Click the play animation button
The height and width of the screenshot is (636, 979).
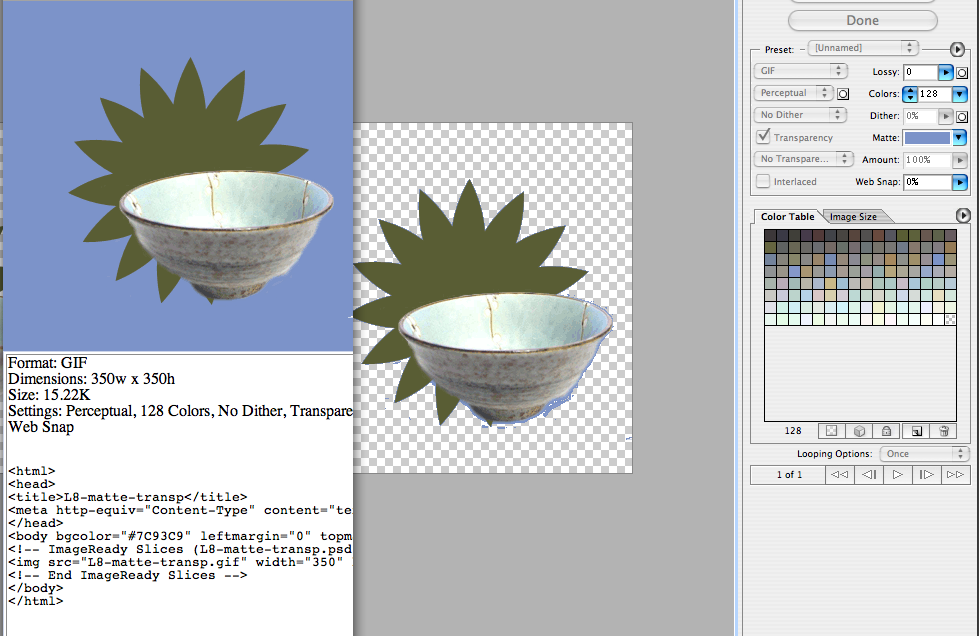[x=898, y=474]
